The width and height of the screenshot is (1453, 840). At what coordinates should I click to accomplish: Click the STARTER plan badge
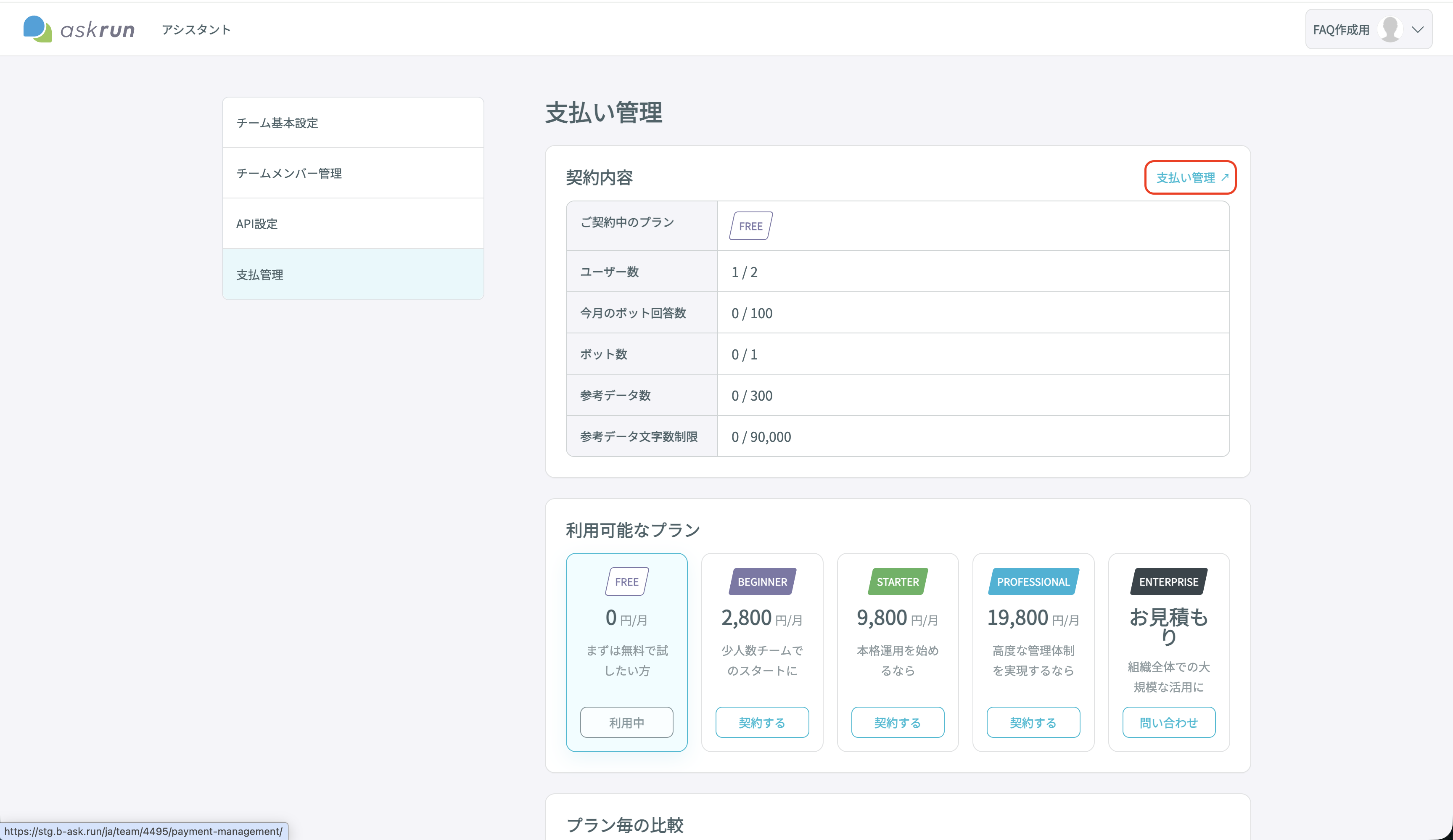pyautogui.click(x=898, y=582)
